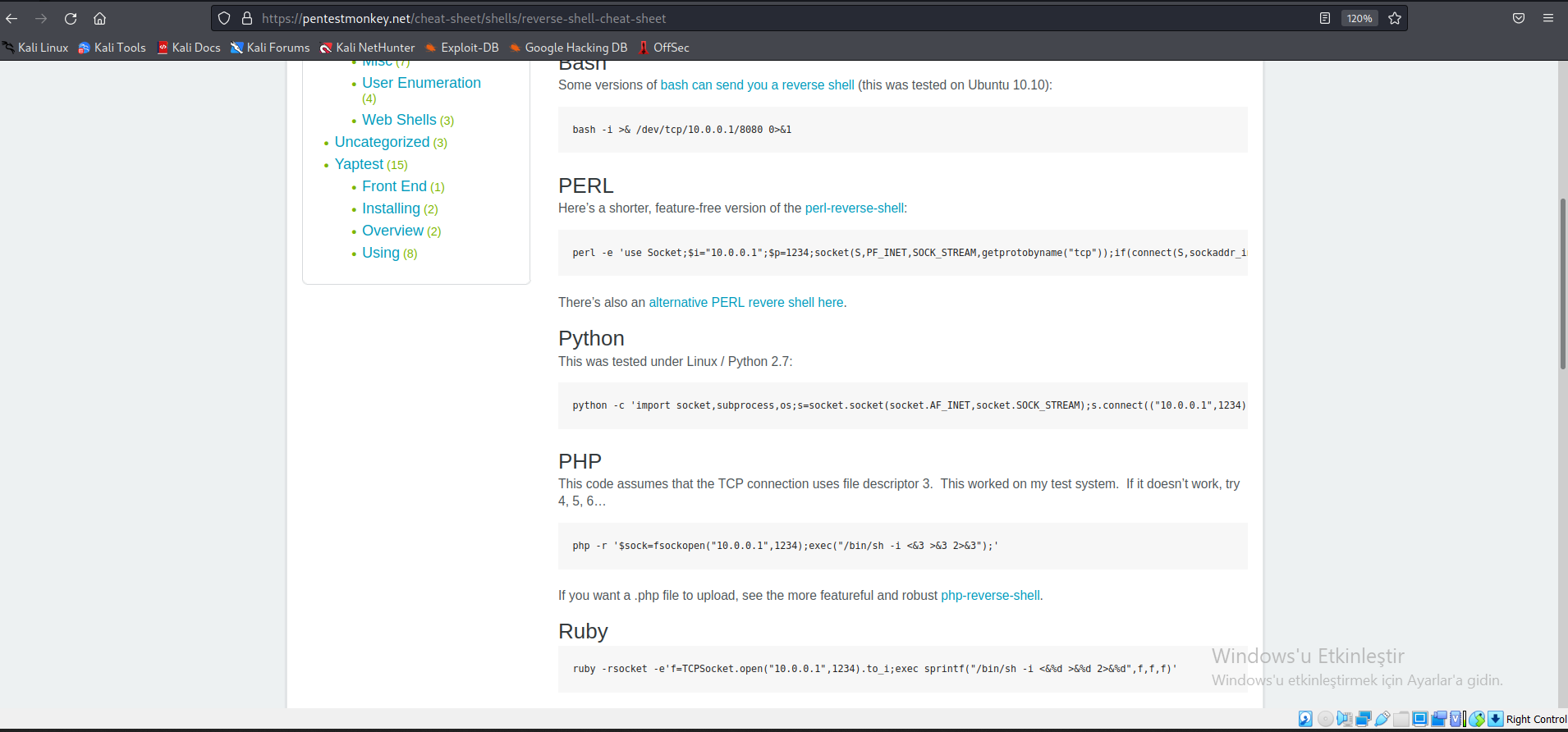The height and width of the screenshot is (732, 1568).
Task: Click VirtualBox recording status icon
Action: [x=1438, y=719]
